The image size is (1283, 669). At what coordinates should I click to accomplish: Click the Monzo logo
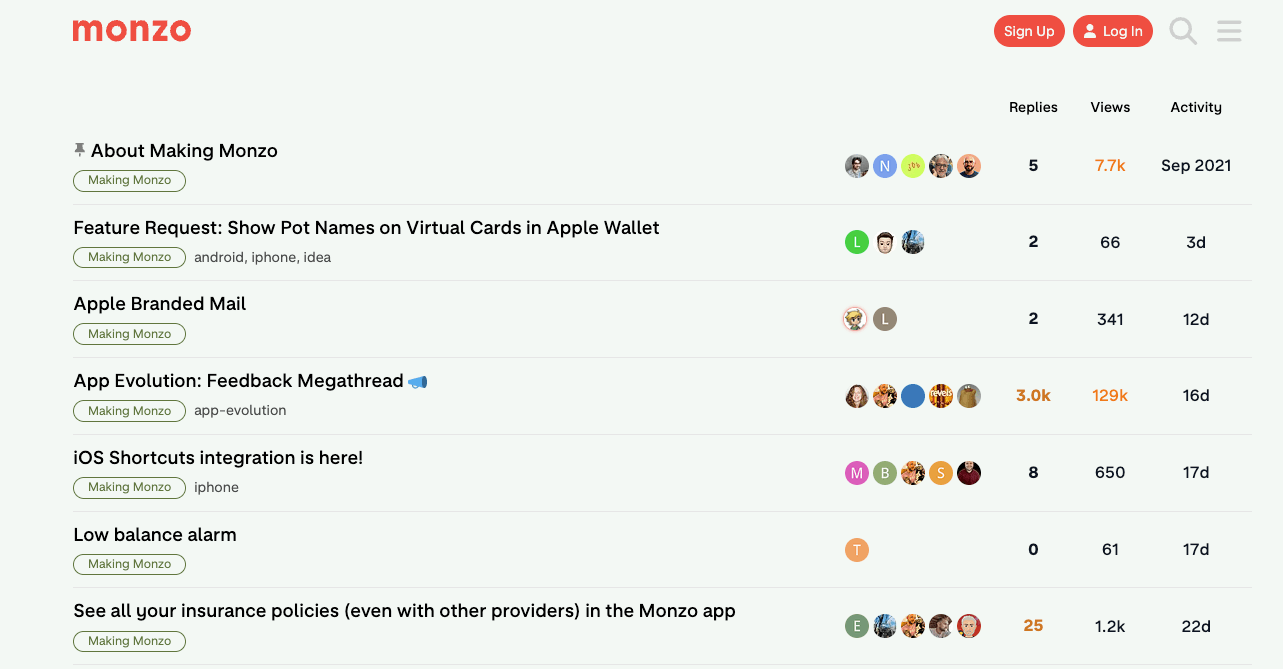coord(132,30)
